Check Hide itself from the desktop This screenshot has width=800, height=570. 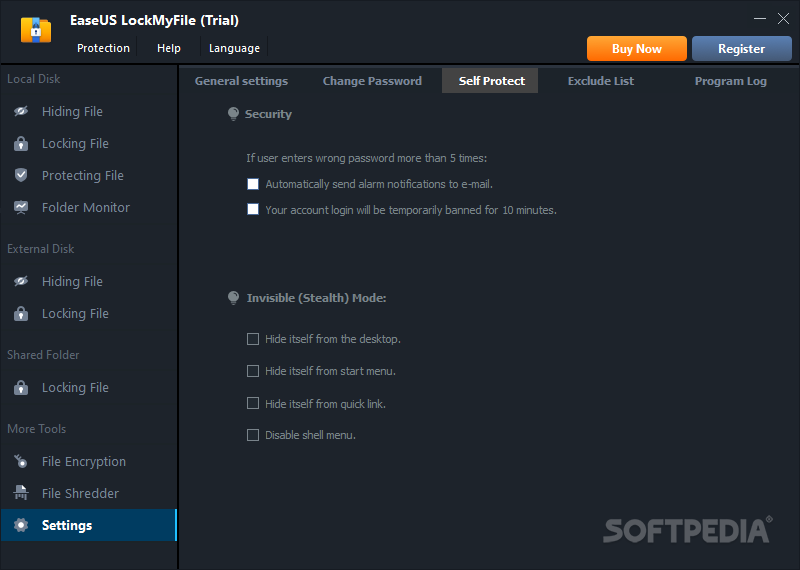[253, 339]
